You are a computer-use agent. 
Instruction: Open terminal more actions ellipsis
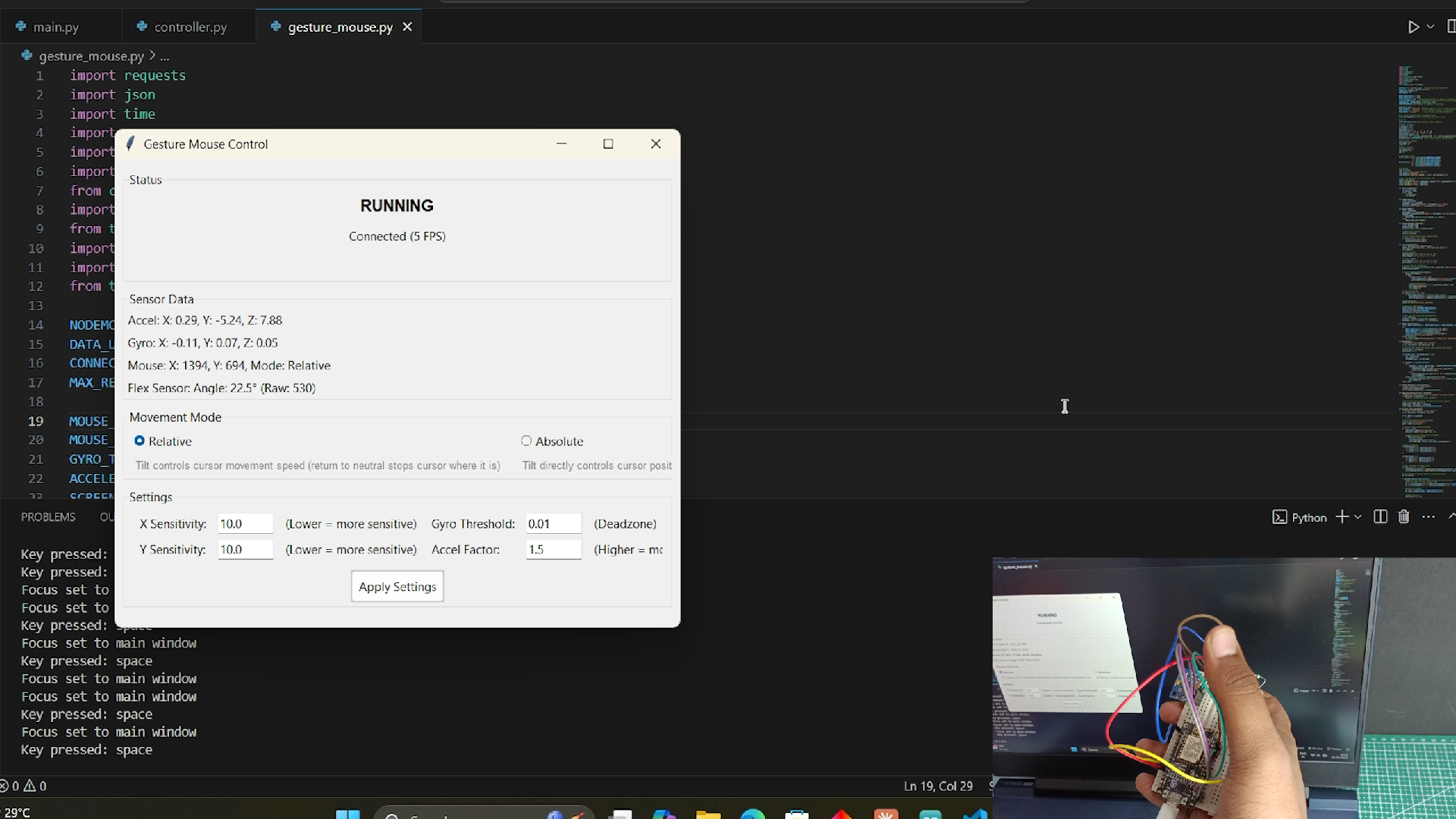click(x=1429, y=516)
